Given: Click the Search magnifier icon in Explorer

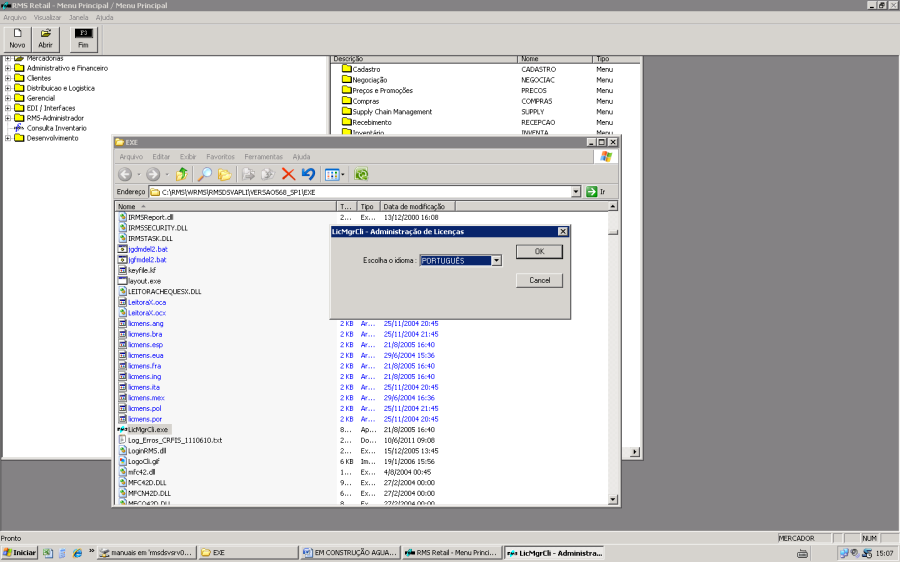Looking at the screenshot, I should 204,174.
